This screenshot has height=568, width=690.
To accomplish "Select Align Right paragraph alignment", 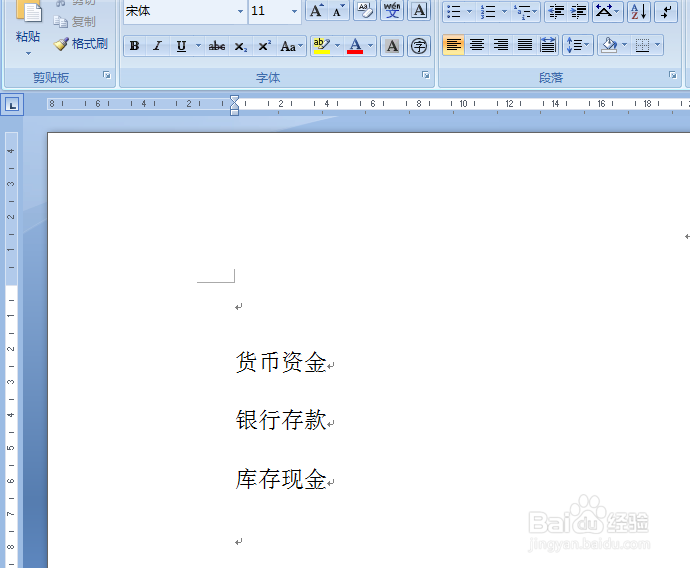I will [x=501, y=45].
